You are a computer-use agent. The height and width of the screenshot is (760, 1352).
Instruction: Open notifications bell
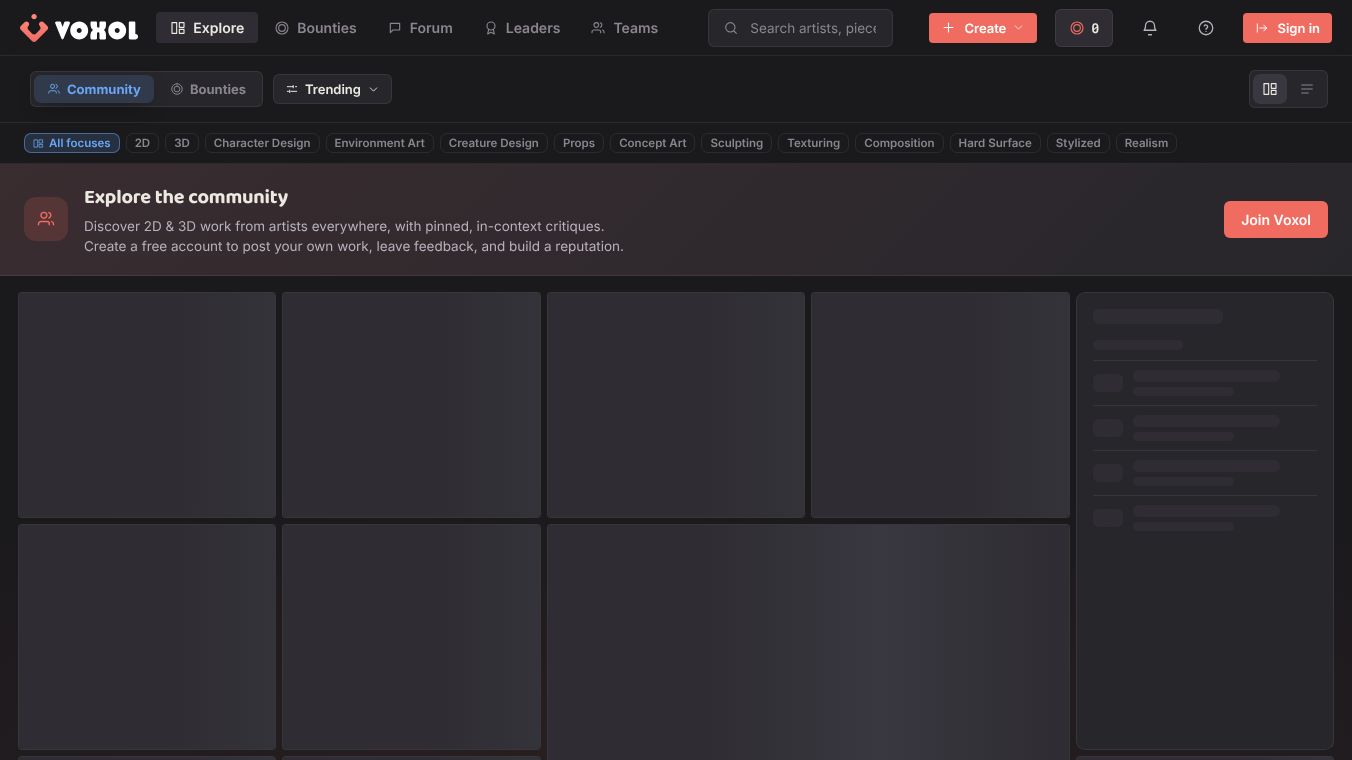coord(1150,28)
